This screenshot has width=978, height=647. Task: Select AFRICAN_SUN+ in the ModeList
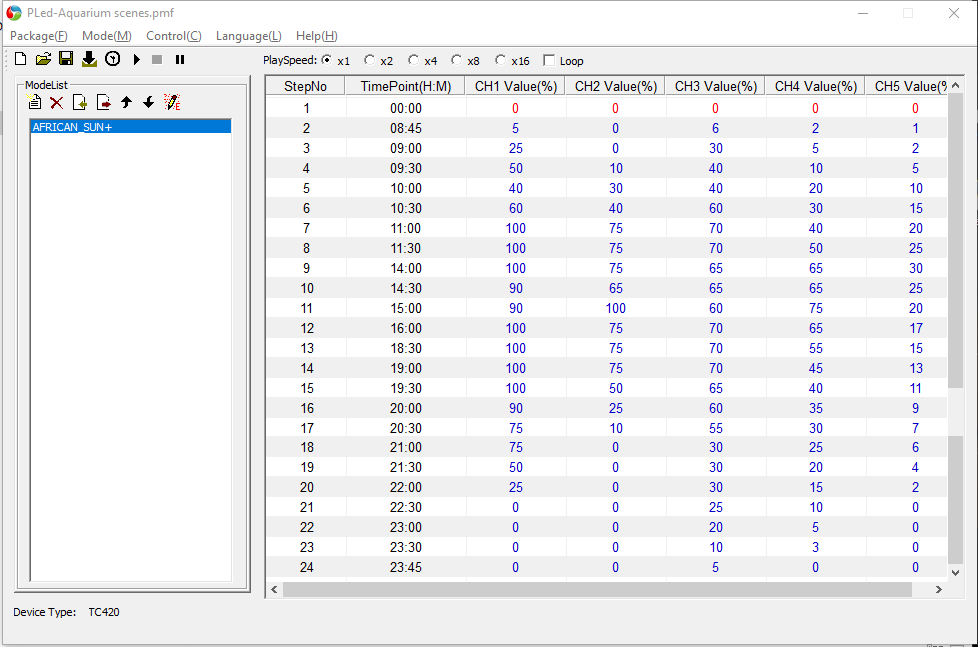tap(131, 127)
